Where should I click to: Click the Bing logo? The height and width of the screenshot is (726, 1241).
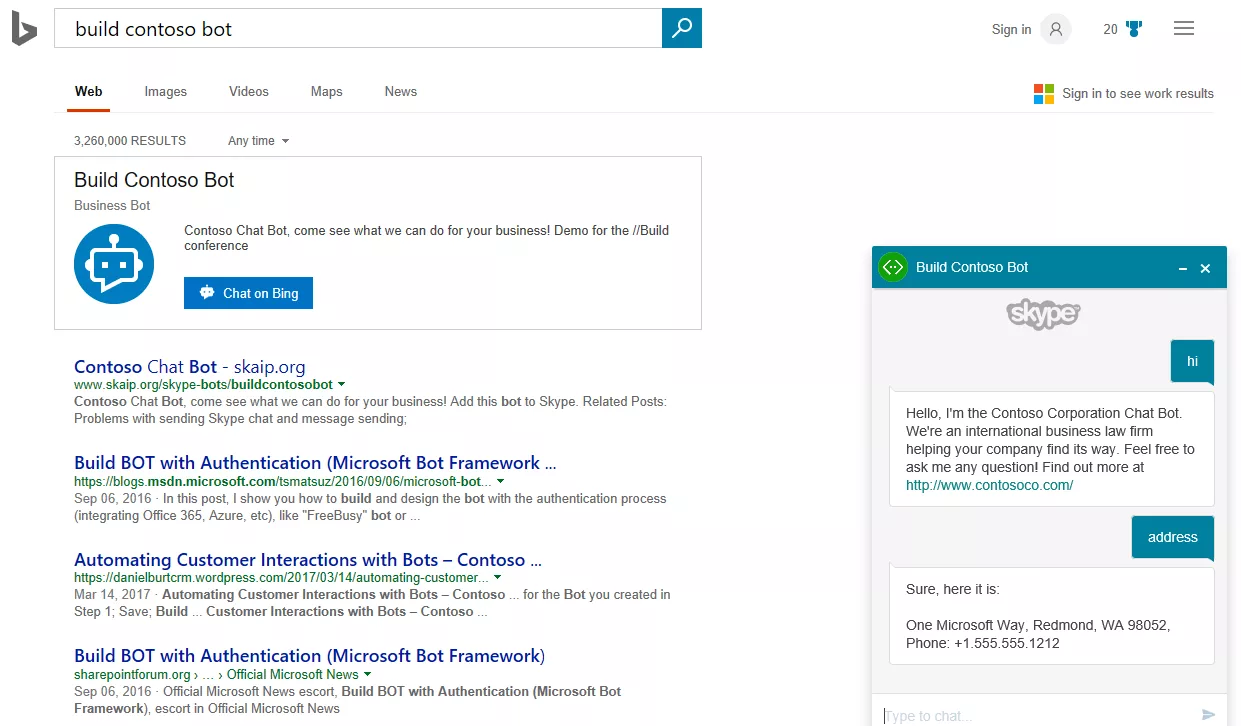tap(24, 29)
